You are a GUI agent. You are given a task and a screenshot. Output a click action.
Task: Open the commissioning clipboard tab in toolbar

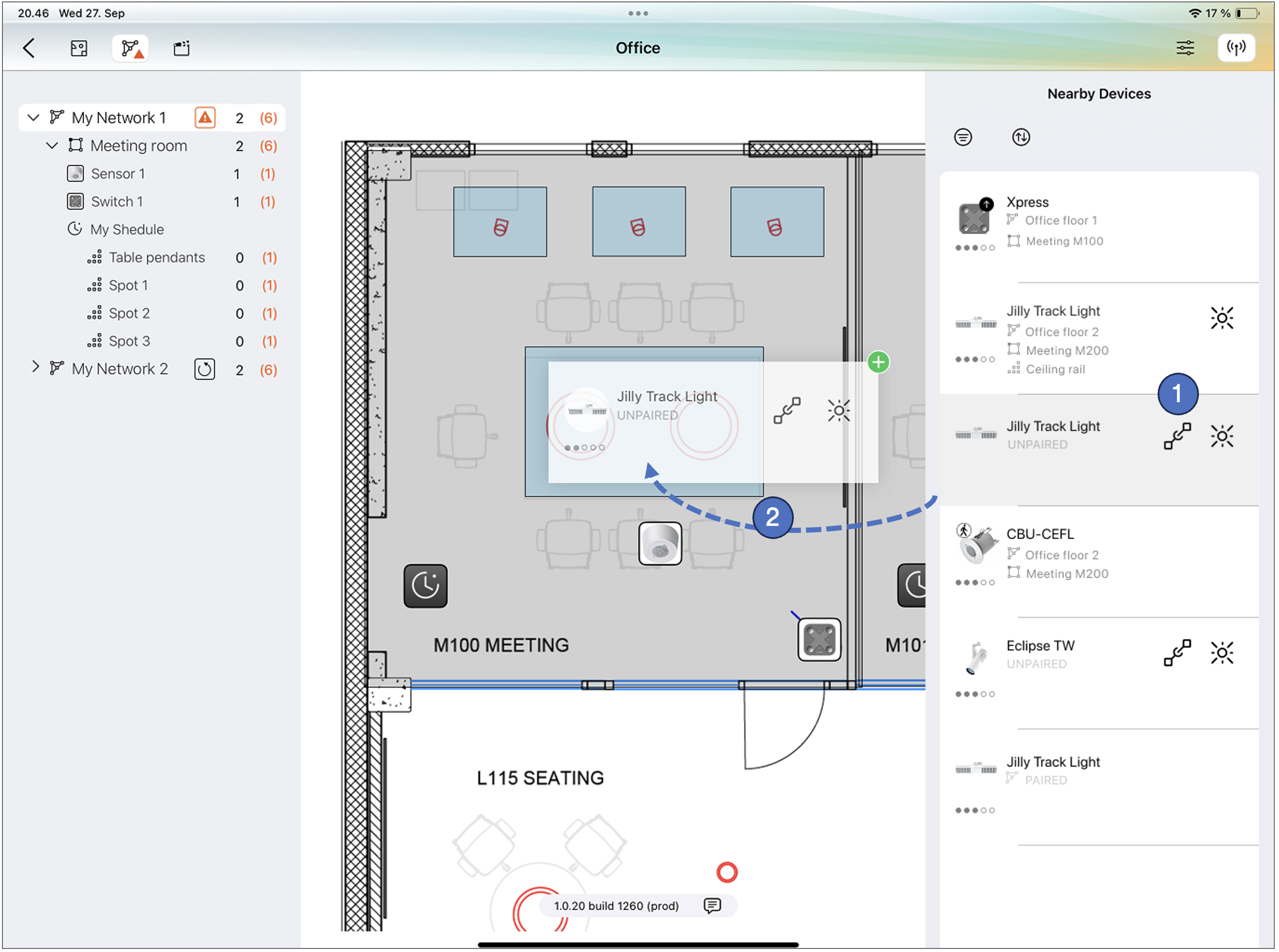179,48
